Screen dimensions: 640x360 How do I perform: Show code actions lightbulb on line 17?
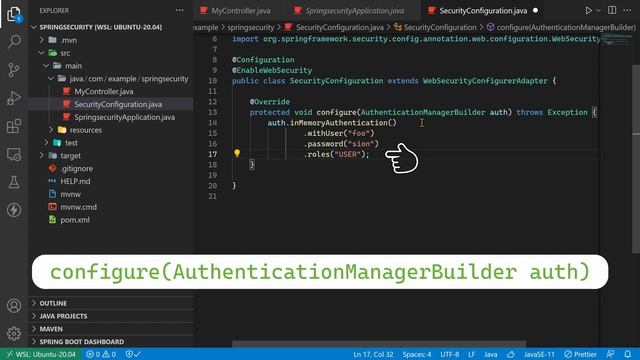point(237,153)
